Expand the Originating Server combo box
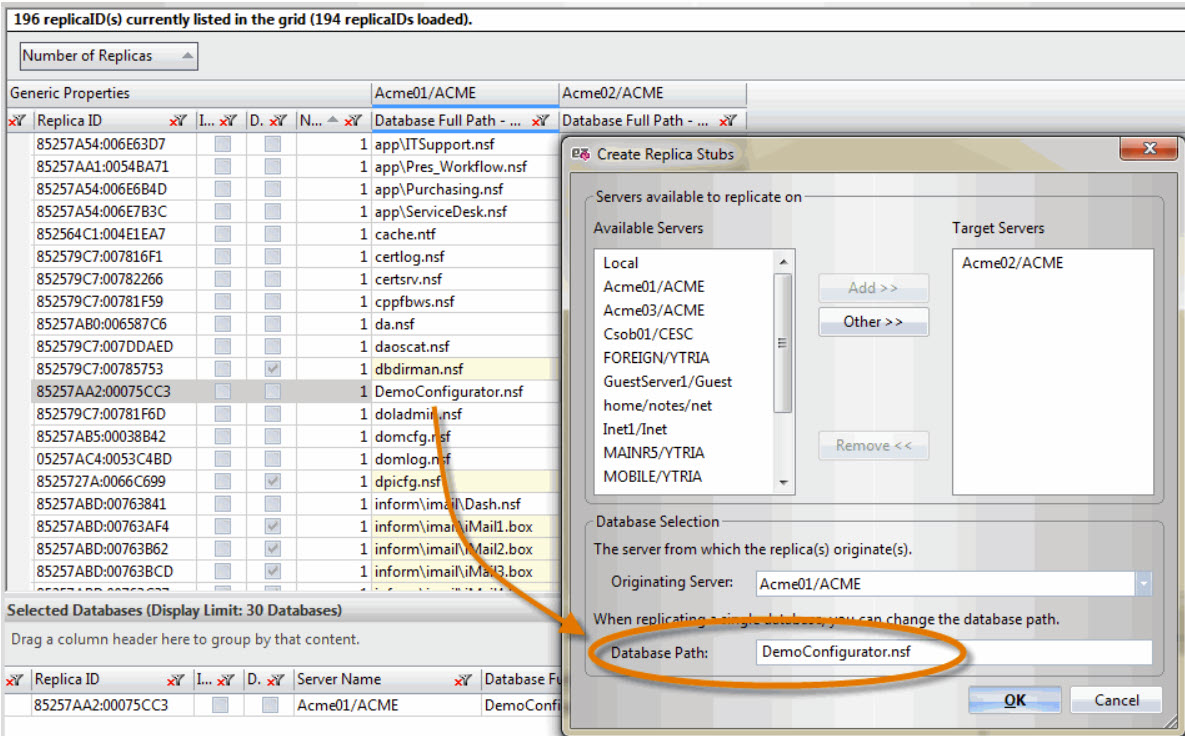 tap(1143, 584)
